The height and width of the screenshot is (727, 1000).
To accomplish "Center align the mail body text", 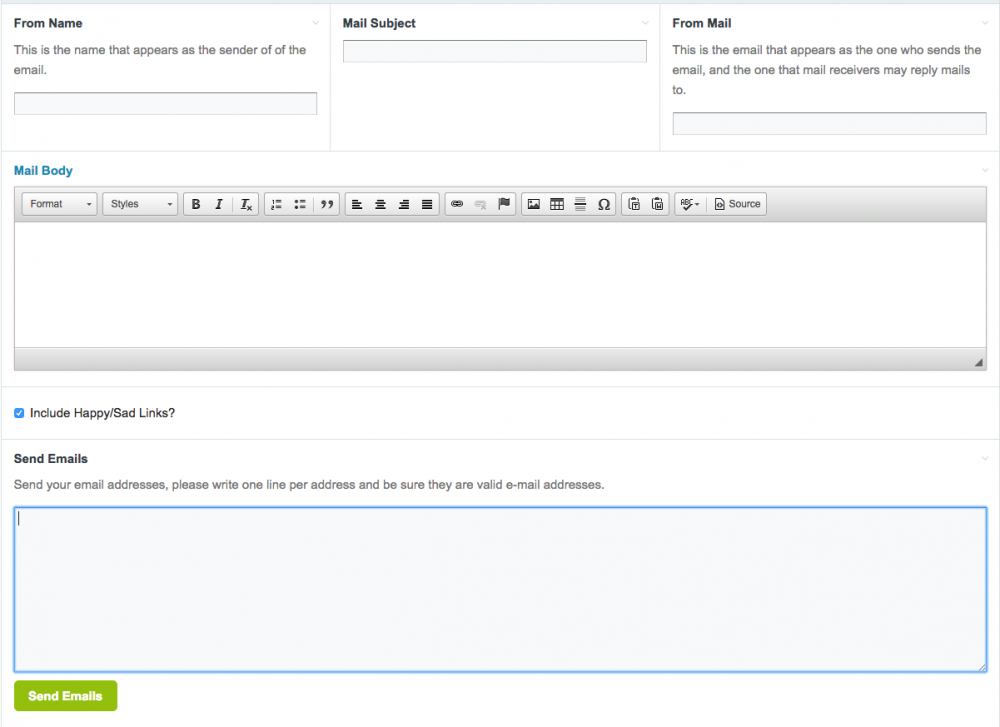I will pos(380,204).
